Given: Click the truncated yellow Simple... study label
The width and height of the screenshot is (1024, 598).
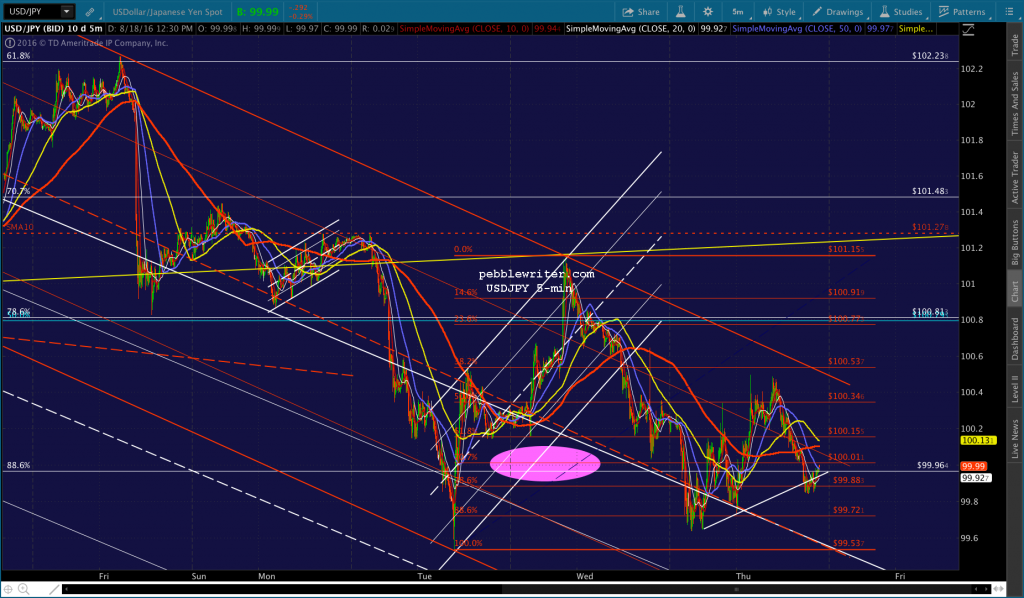Looking at the screenshot, I should (x=916, y=29).
